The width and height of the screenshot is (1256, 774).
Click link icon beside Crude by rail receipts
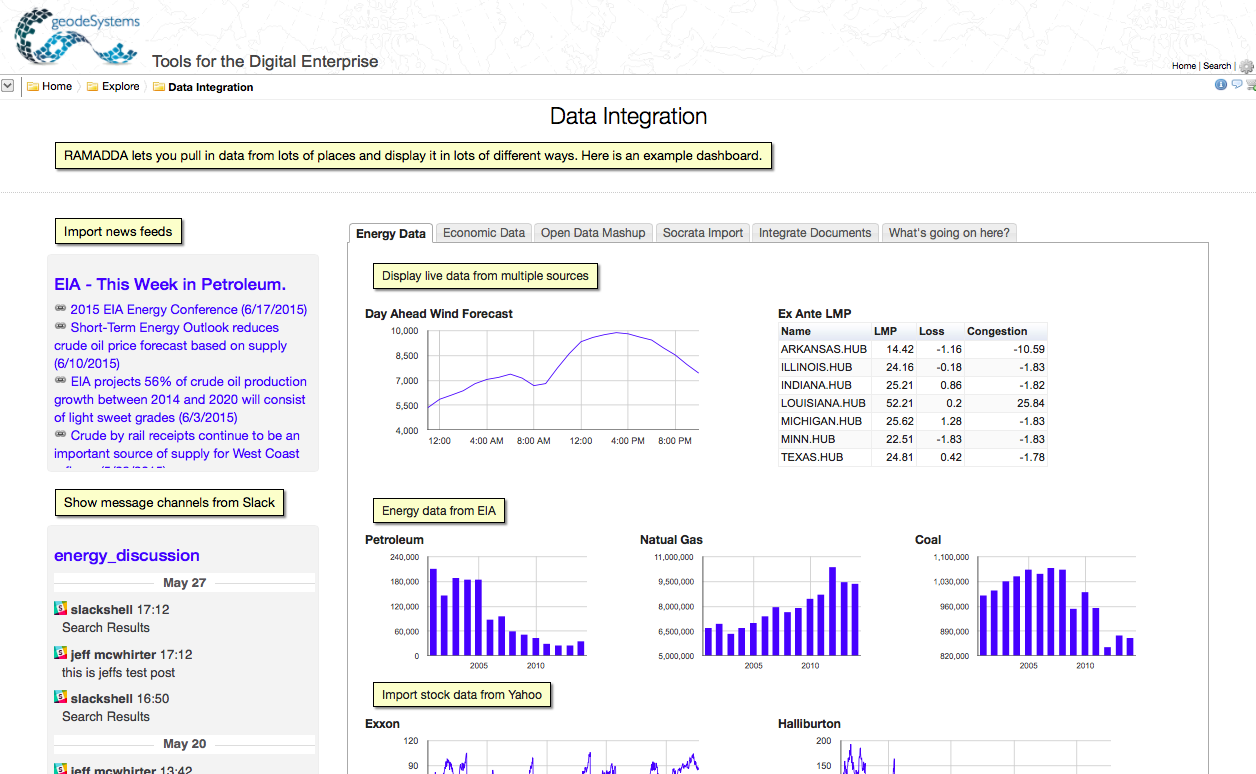pos(60,436)
